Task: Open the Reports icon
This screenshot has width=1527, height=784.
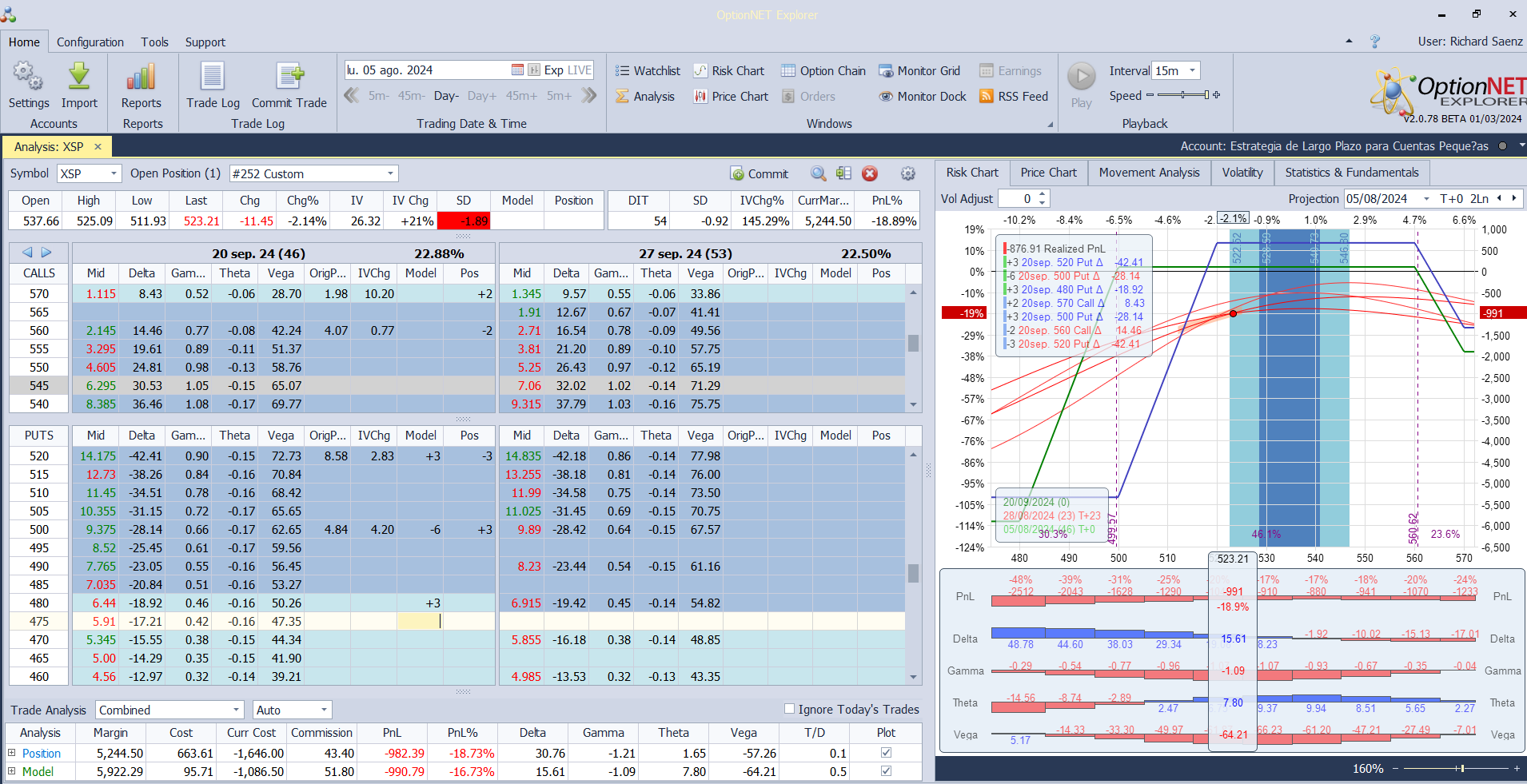Action: (142, 86)
